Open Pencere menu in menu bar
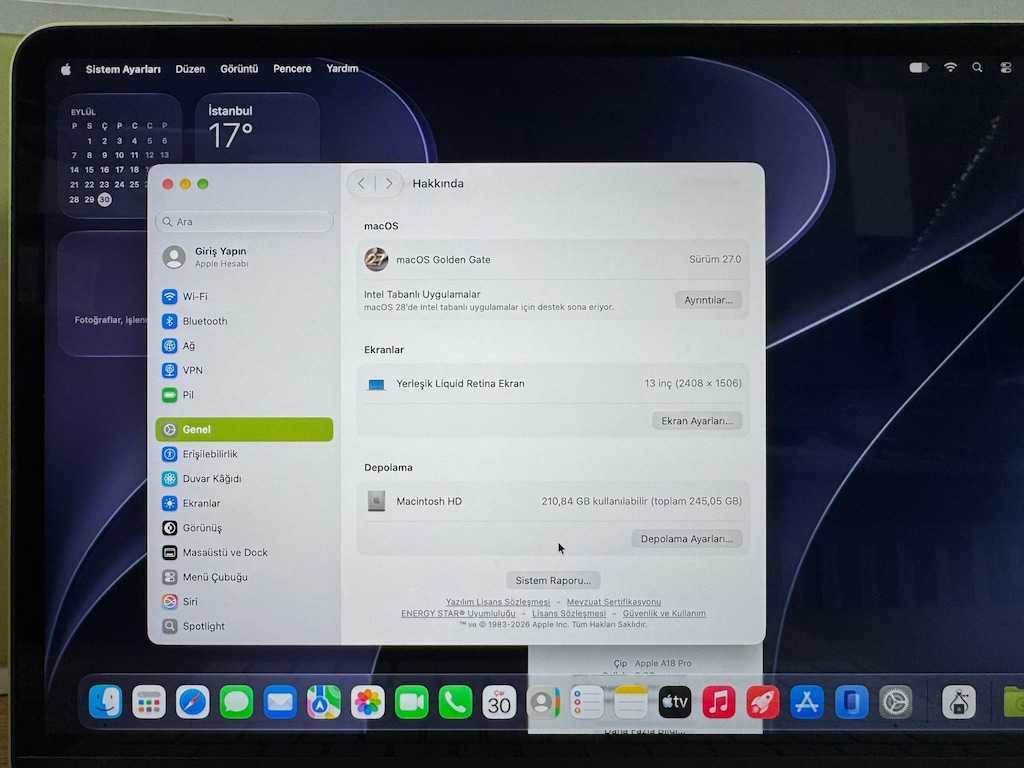 292,69
